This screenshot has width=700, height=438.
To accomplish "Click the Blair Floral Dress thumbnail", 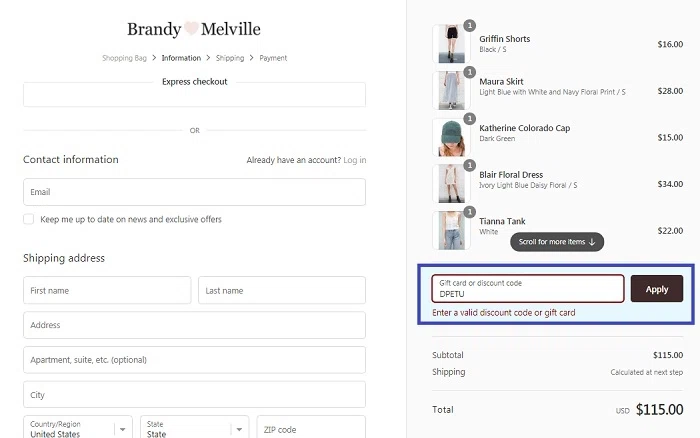I will click(449, 184).
